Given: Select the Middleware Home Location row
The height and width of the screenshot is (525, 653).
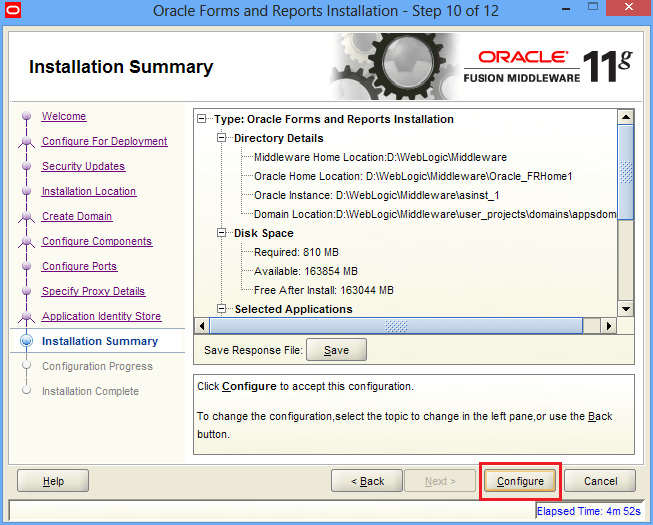Looking at the screenshot, I should click(x=380, y=157).
